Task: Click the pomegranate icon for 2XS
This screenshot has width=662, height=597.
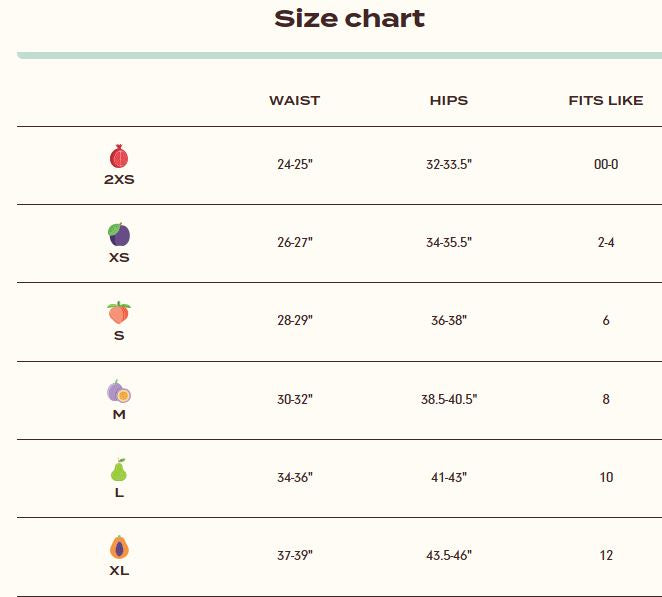Action: [119, 157]
